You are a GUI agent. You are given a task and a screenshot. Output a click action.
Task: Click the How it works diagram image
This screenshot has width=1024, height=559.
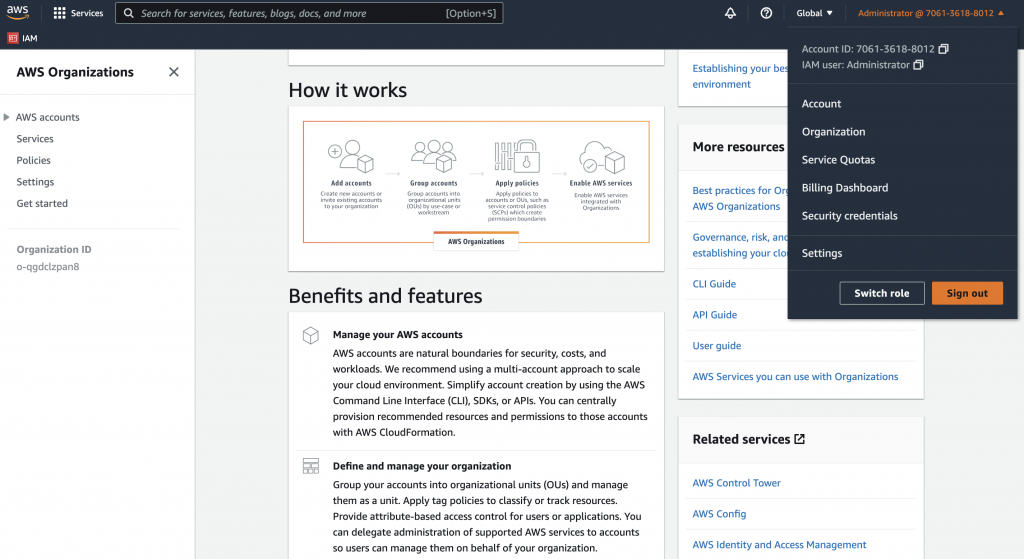coord(476,185)
